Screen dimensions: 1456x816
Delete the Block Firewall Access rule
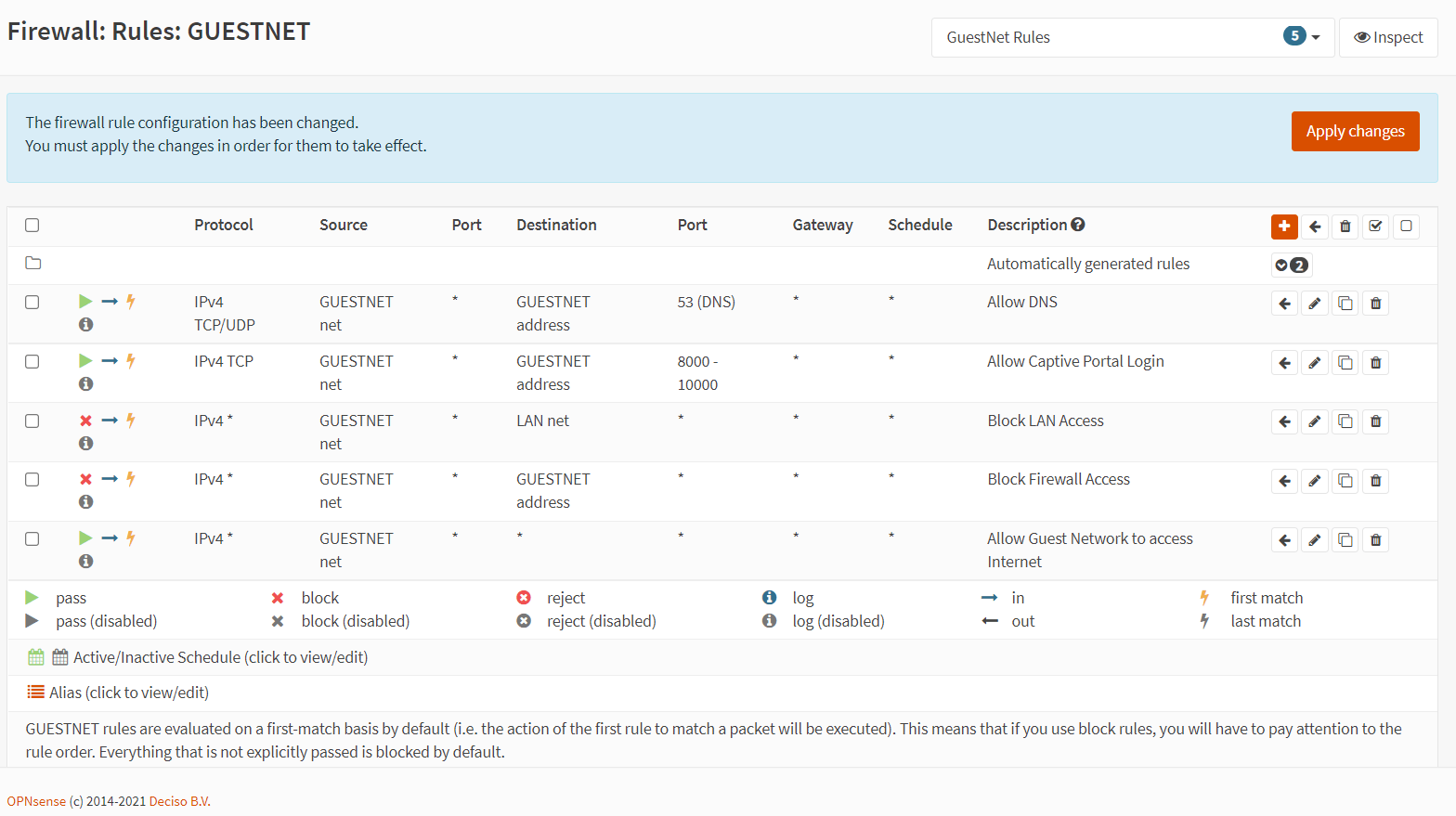pos(1376,481)
